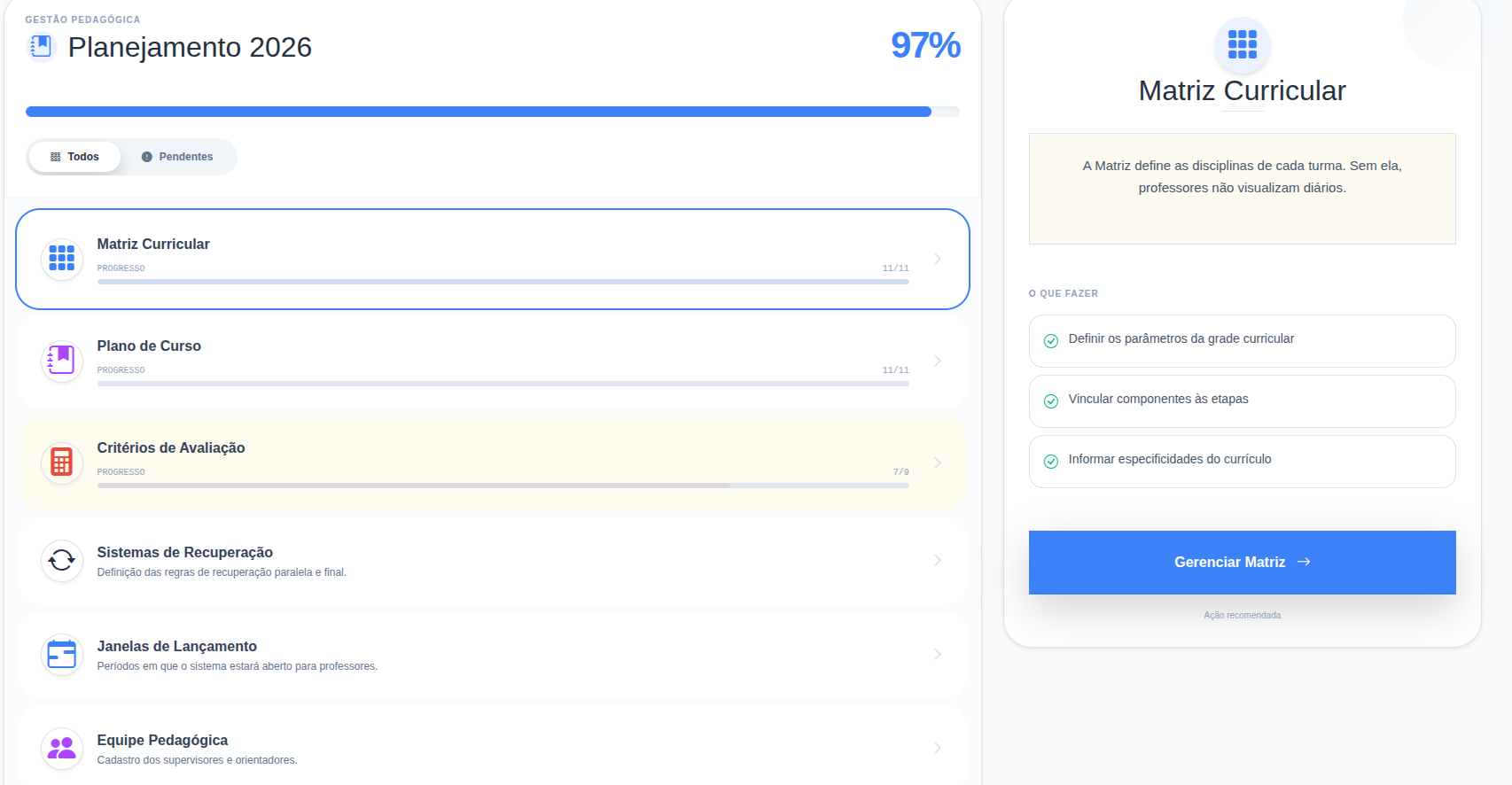Click the Gerenciar Matriz button
Screen dimensions: 1512x785
1242,563
